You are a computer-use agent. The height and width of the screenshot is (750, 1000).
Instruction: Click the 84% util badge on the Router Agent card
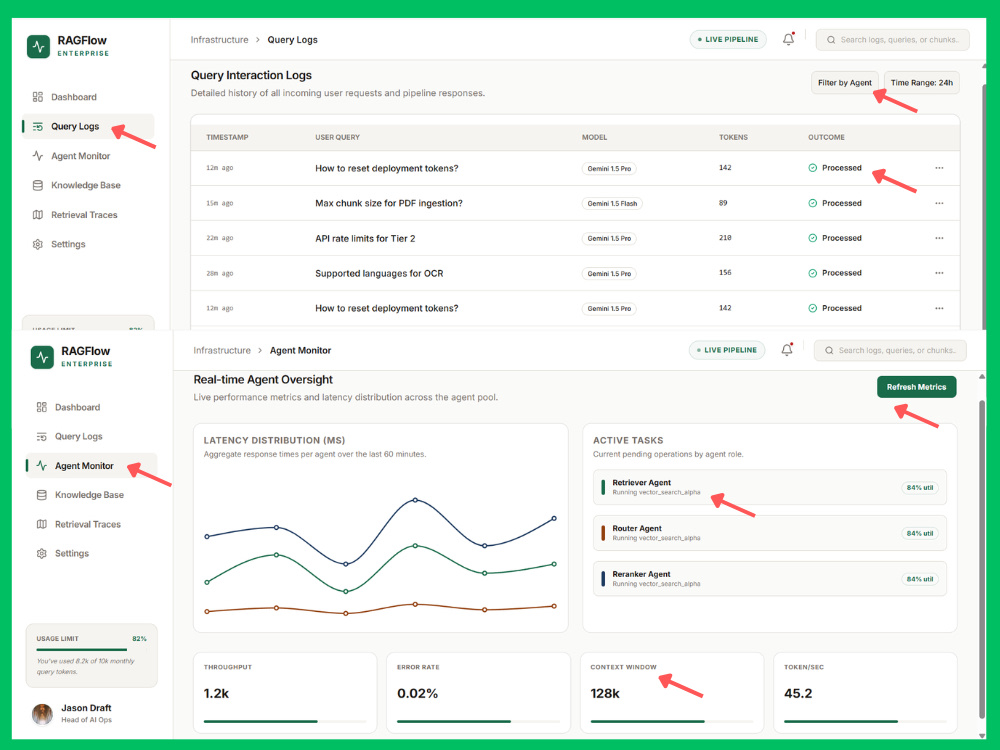pos(920,533)
